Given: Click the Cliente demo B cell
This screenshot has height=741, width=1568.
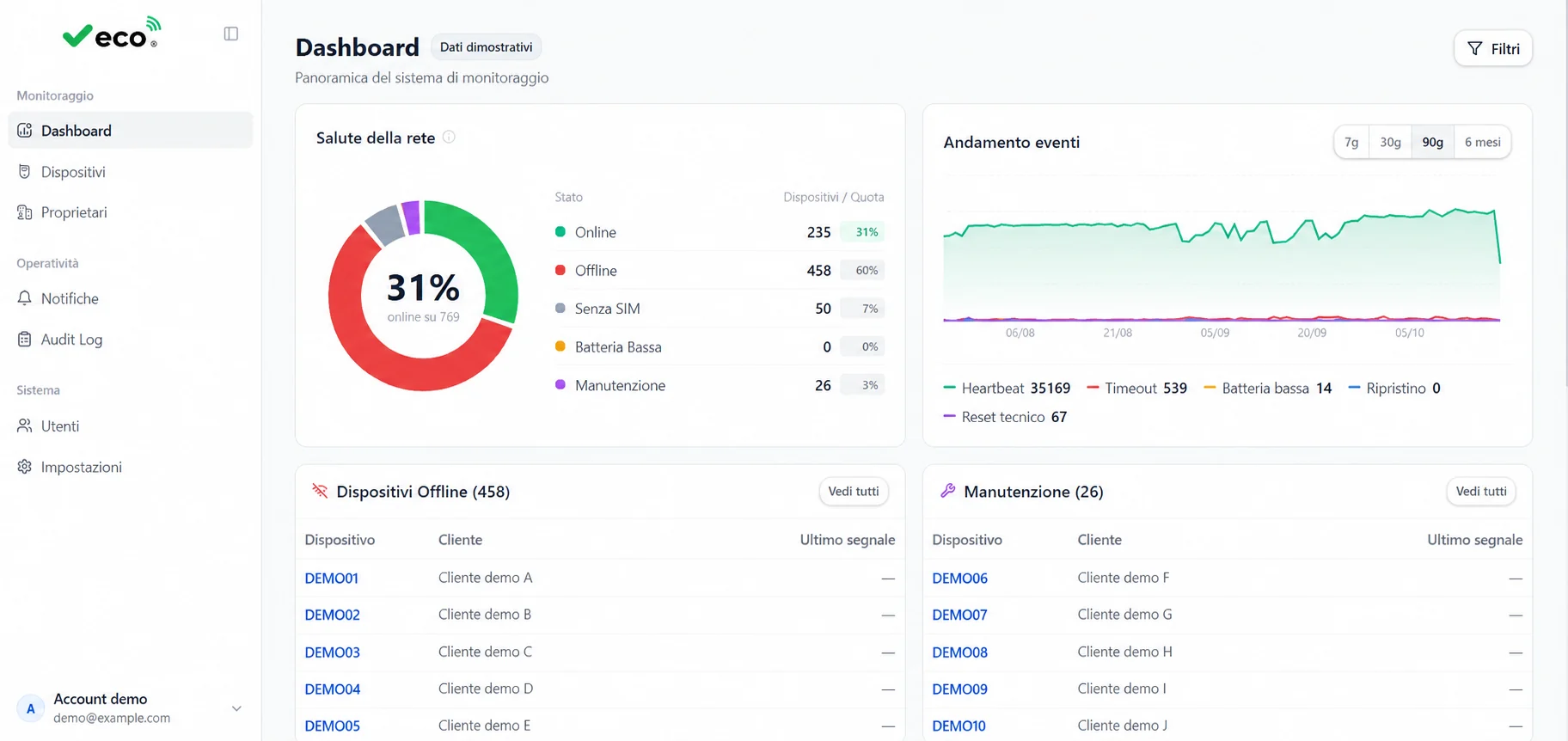Looking at the screenshot, I should (485, 615).
